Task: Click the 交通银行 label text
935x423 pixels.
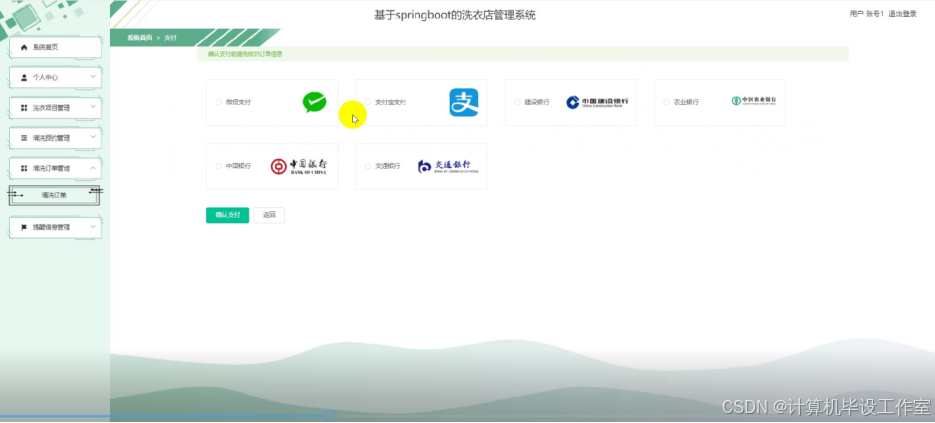Action: click(387, 166)
